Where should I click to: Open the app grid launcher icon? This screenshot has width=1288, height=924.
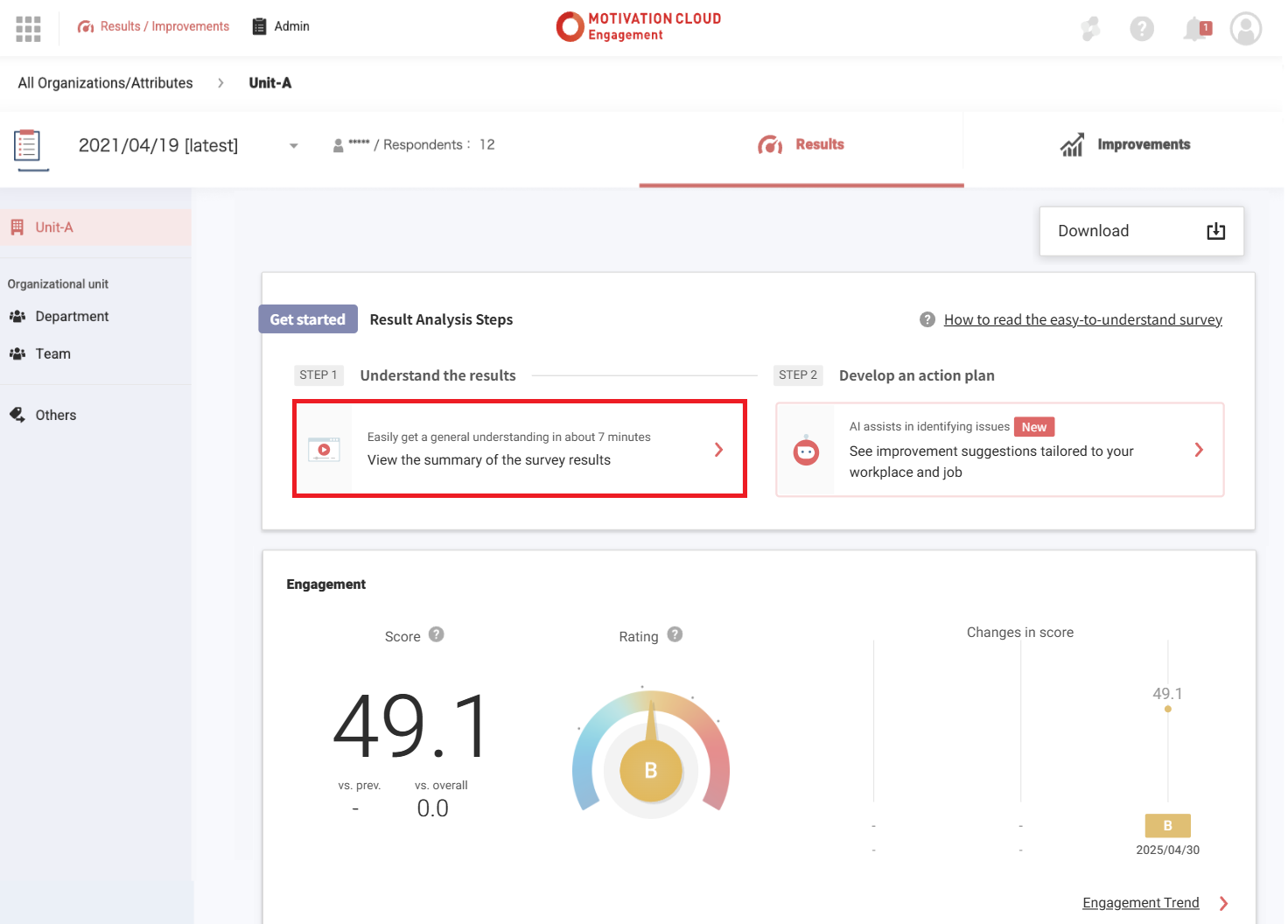[28, 28]
